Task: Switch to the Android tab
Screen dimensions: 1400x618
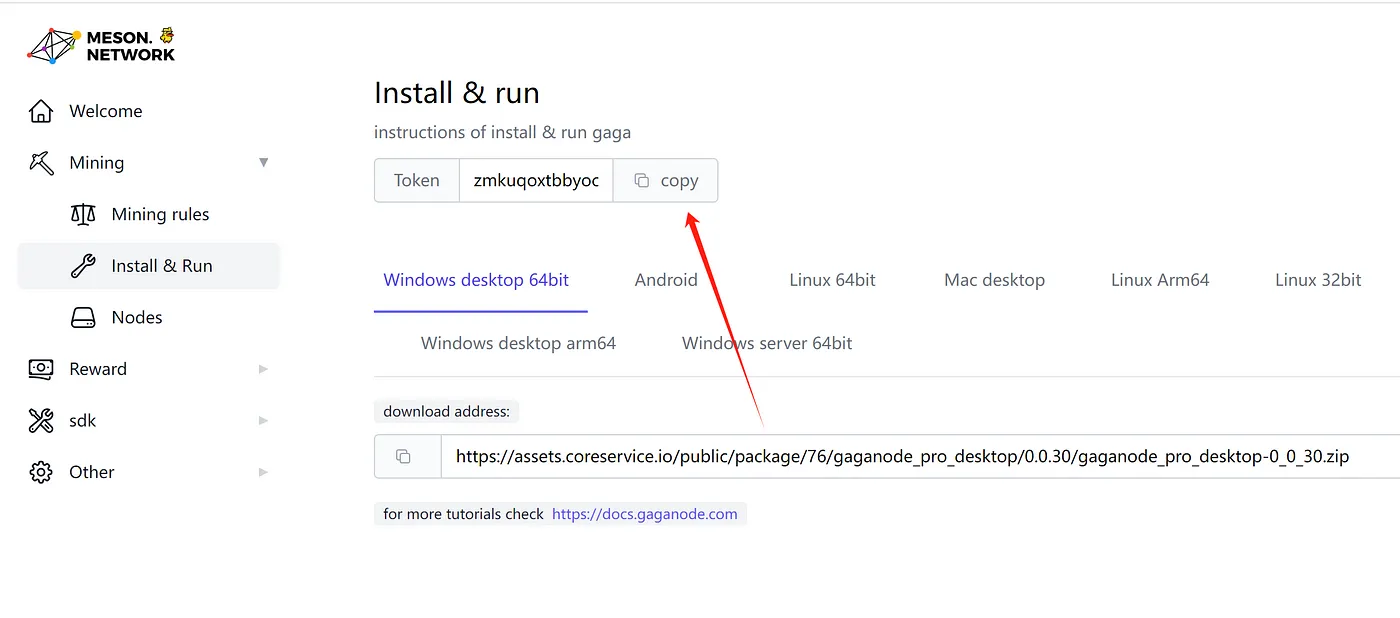Action: (666, 280)
